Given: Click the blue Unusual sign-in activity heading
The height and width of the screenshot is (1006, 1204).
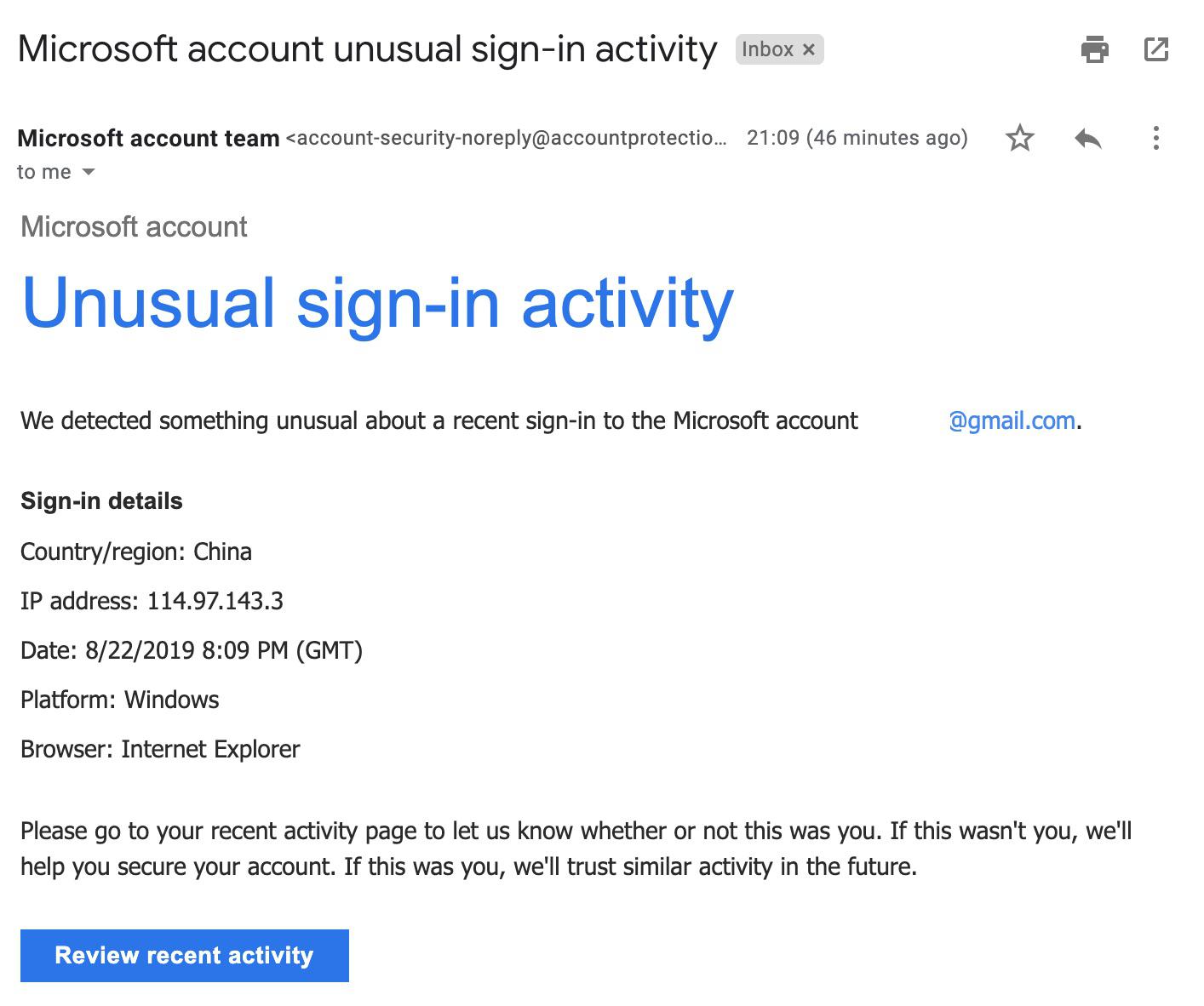Looking at the screenshot, I should 377,302.
